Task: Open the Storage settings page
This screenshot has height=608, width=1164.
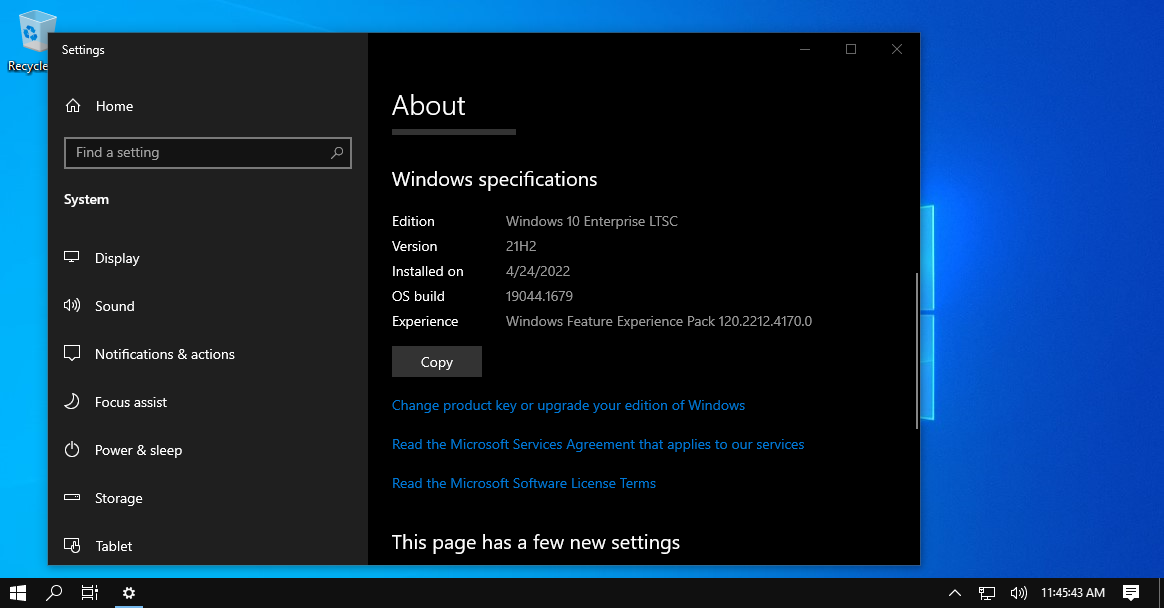Action: [x=208, y=498]
